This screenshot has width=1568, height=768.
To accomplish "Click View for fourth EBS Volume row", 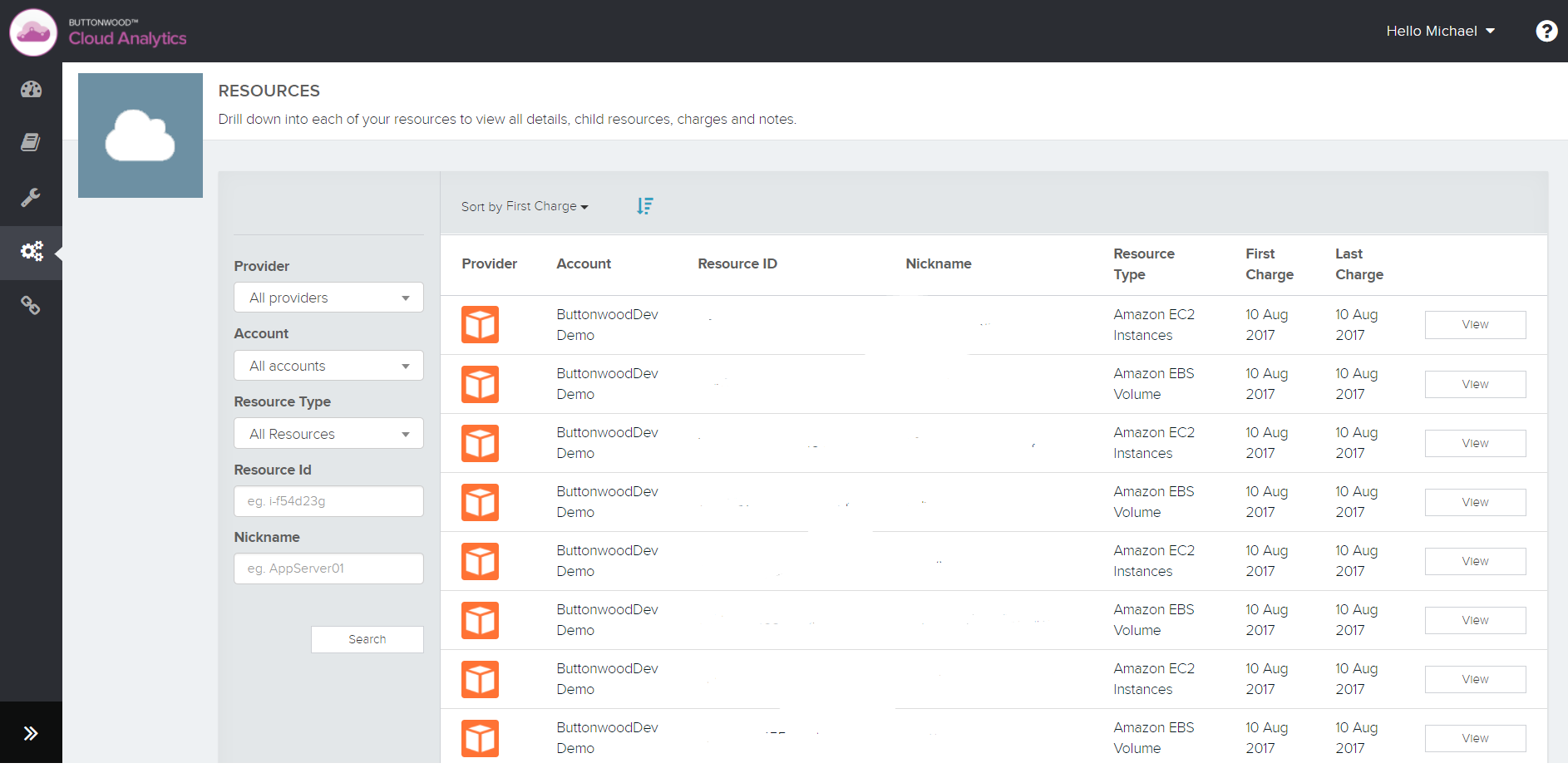I will (x=1475, y=738).
